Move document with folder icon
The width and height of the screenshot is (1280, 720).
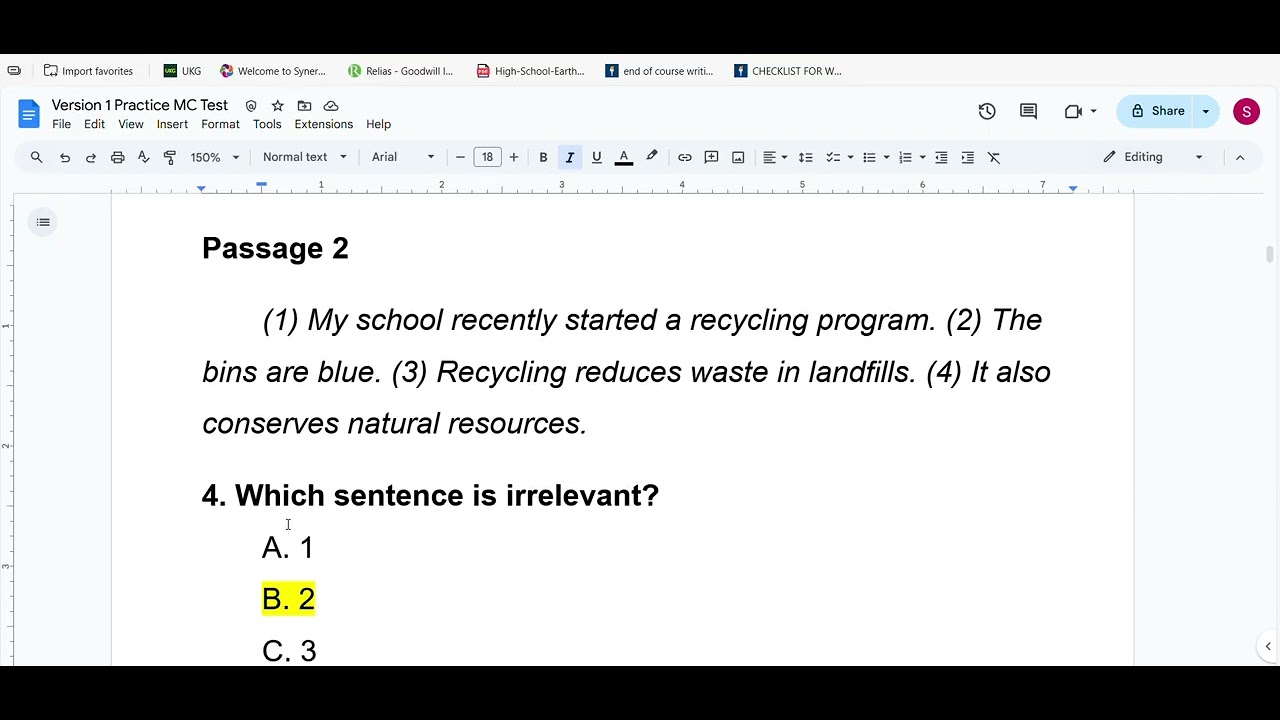(x=304, y=105)
